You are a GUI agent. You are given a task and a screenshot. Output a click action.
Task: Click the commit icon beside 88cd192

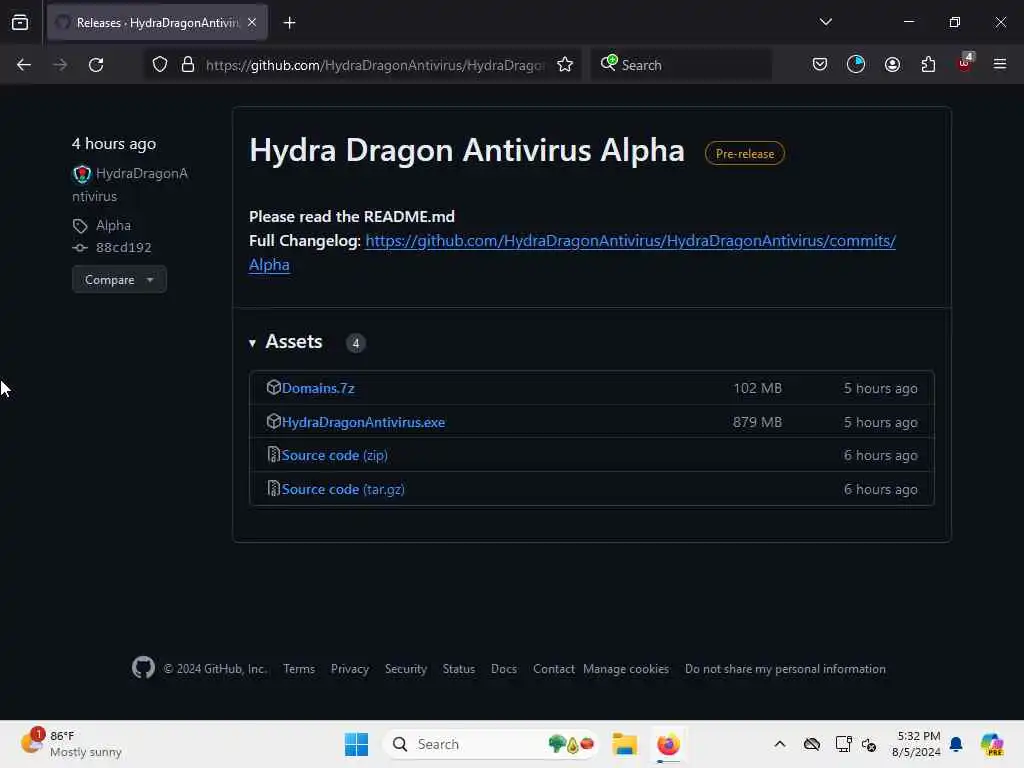pos(80,248)
